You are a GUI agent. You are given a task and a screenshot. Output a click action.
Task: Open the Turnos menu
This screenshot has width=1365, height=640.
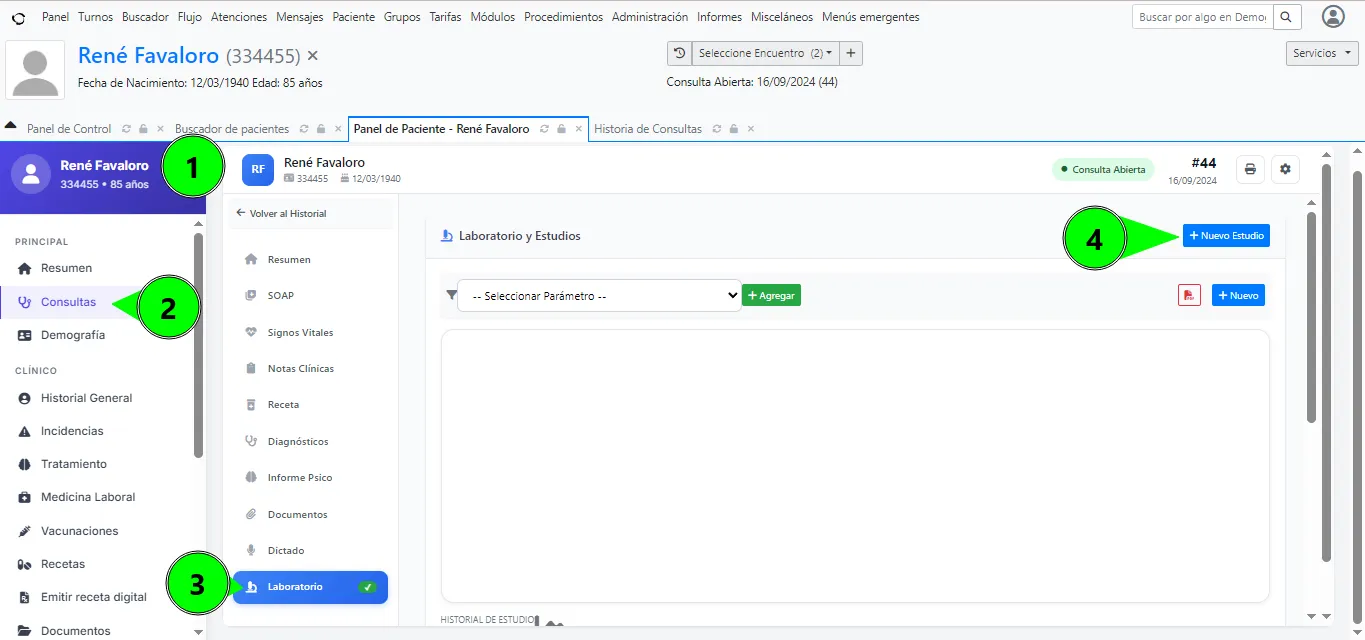(x=95, y=17)
